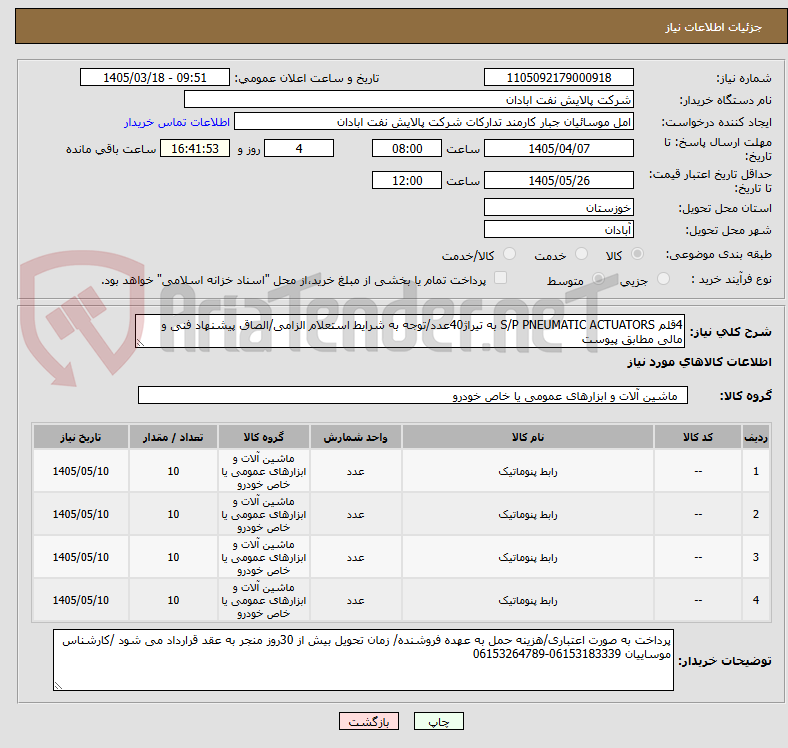This screenshot has height=748, width=788.
Task: Choose the متوسط purchase type radio
Action: tap(598, 278)
